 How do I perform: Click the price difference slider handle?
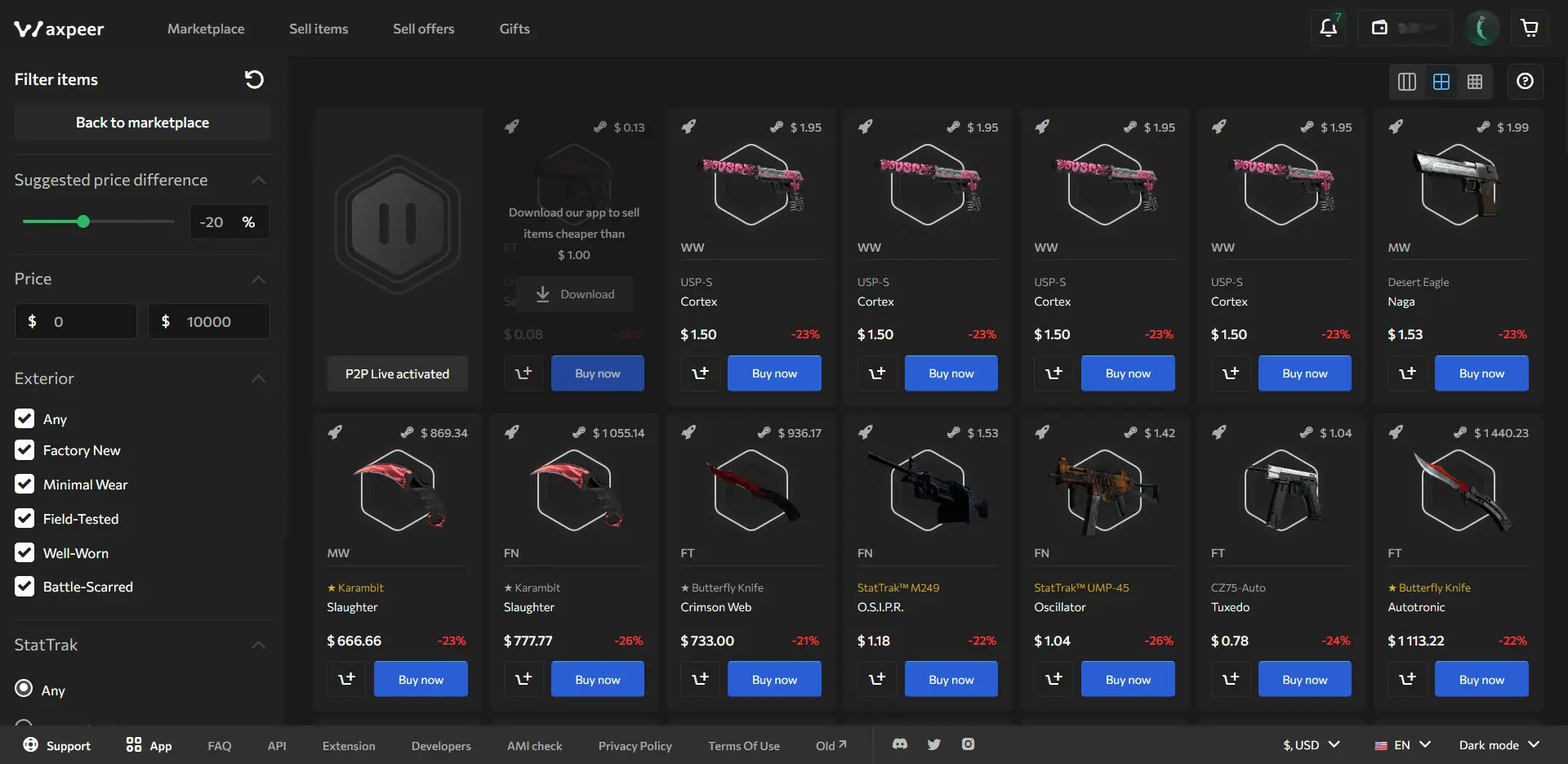click(82, 221)
